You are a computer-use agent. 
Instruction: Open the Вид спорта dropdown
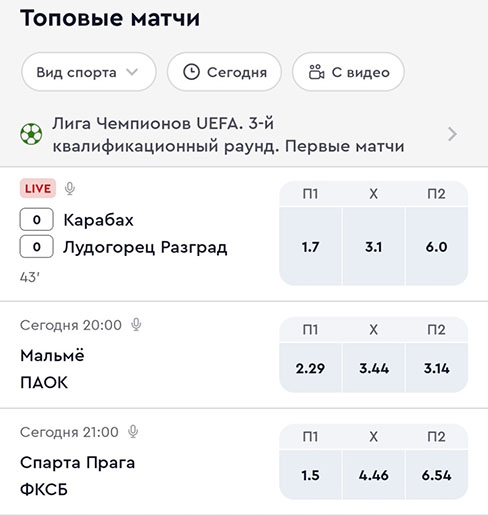point(89,72)
